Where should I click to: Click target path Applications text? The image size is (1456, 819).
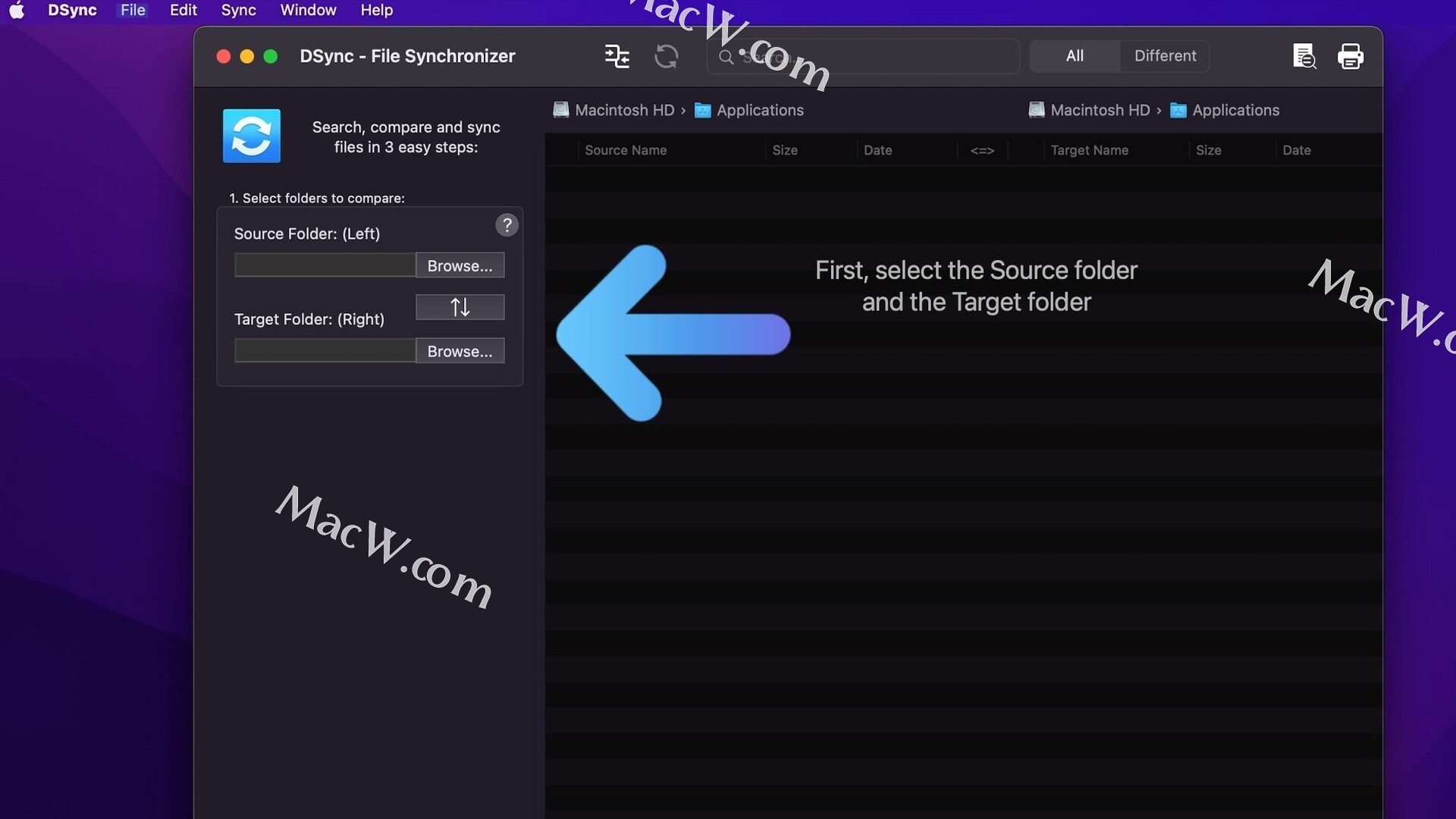point(1235,110)
